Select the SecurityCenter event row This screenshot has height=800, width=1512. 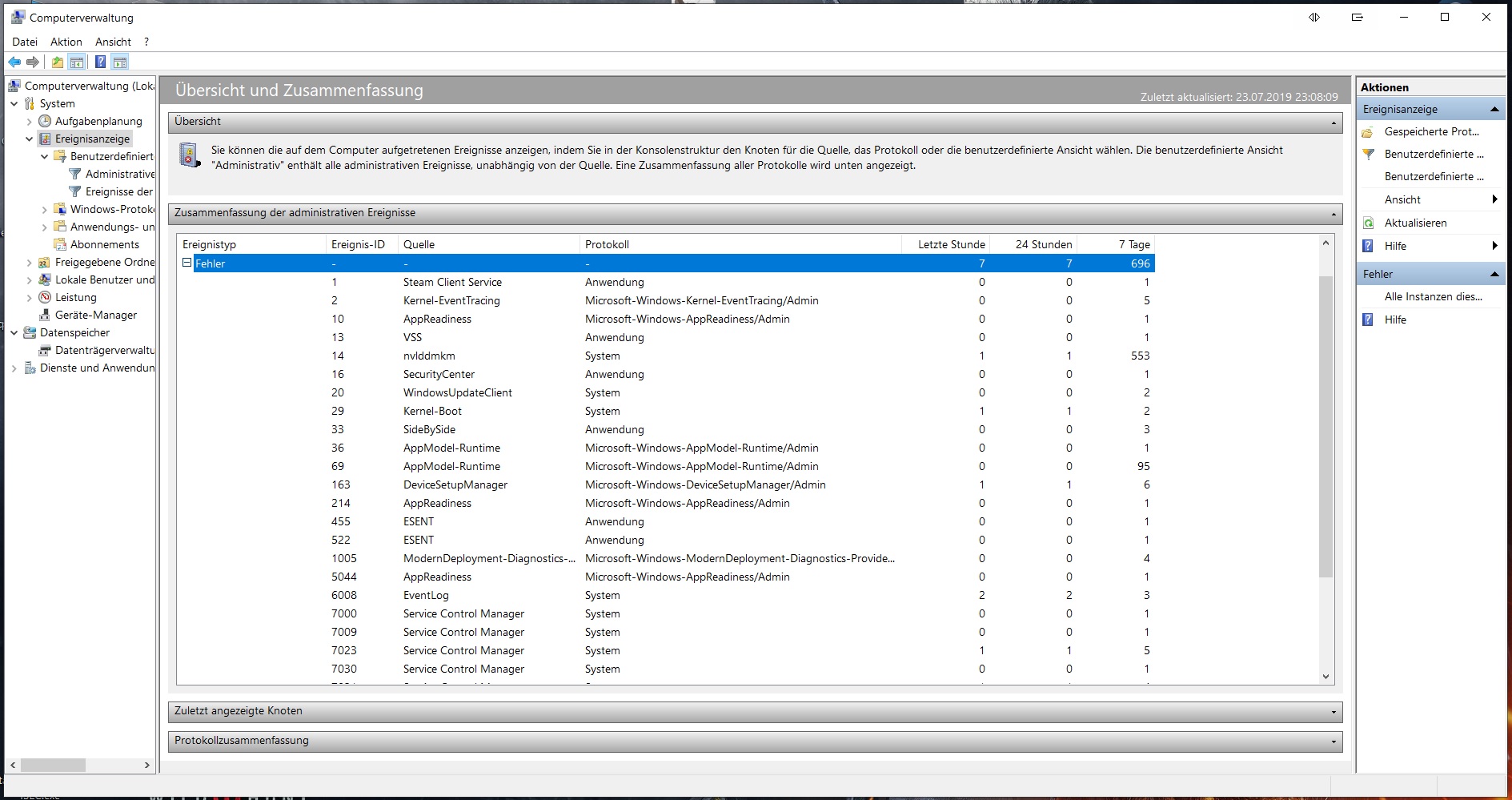coord(666,374)
